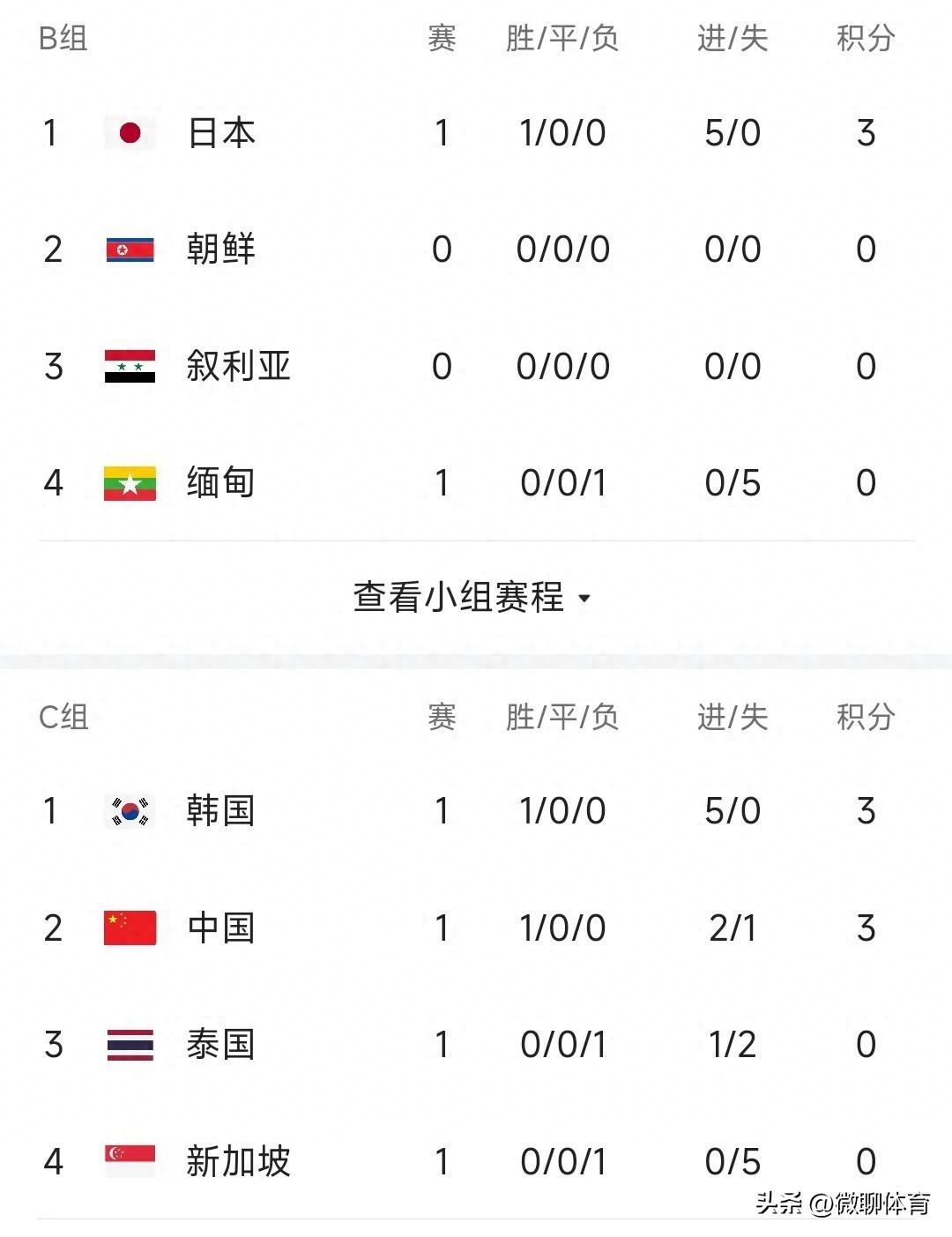Click the C组 group header label

click(63, 717)
